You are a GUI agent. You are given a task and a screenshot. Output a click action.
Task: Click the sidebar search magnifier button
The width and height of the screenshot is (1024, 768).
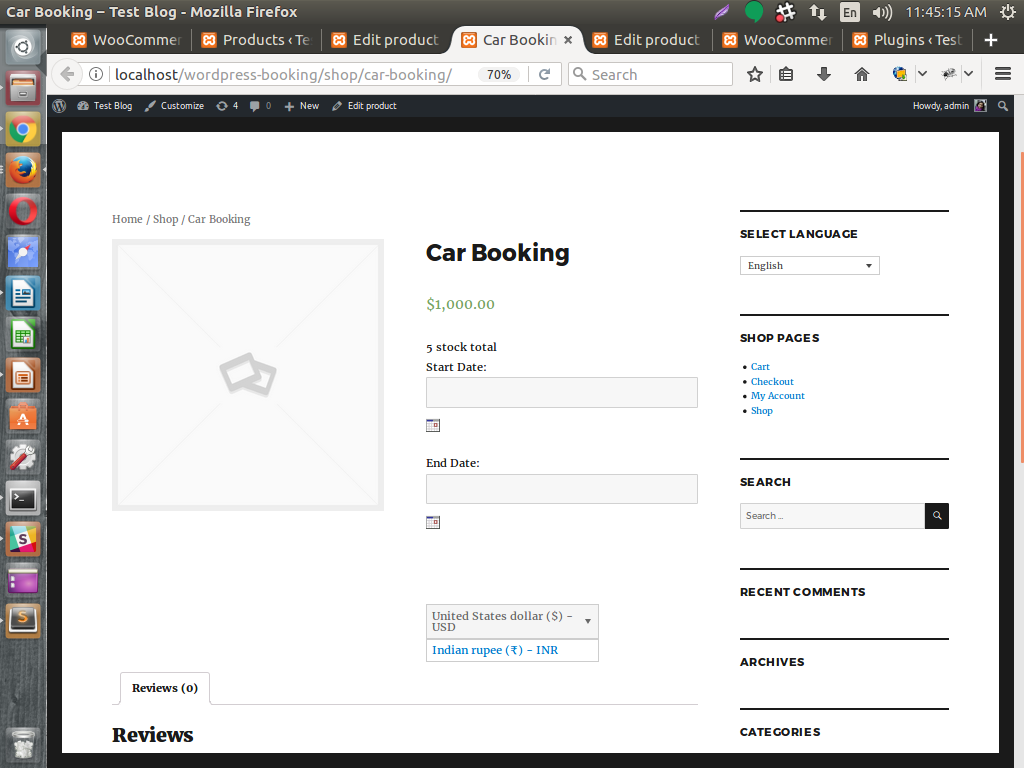click(937, 516)
